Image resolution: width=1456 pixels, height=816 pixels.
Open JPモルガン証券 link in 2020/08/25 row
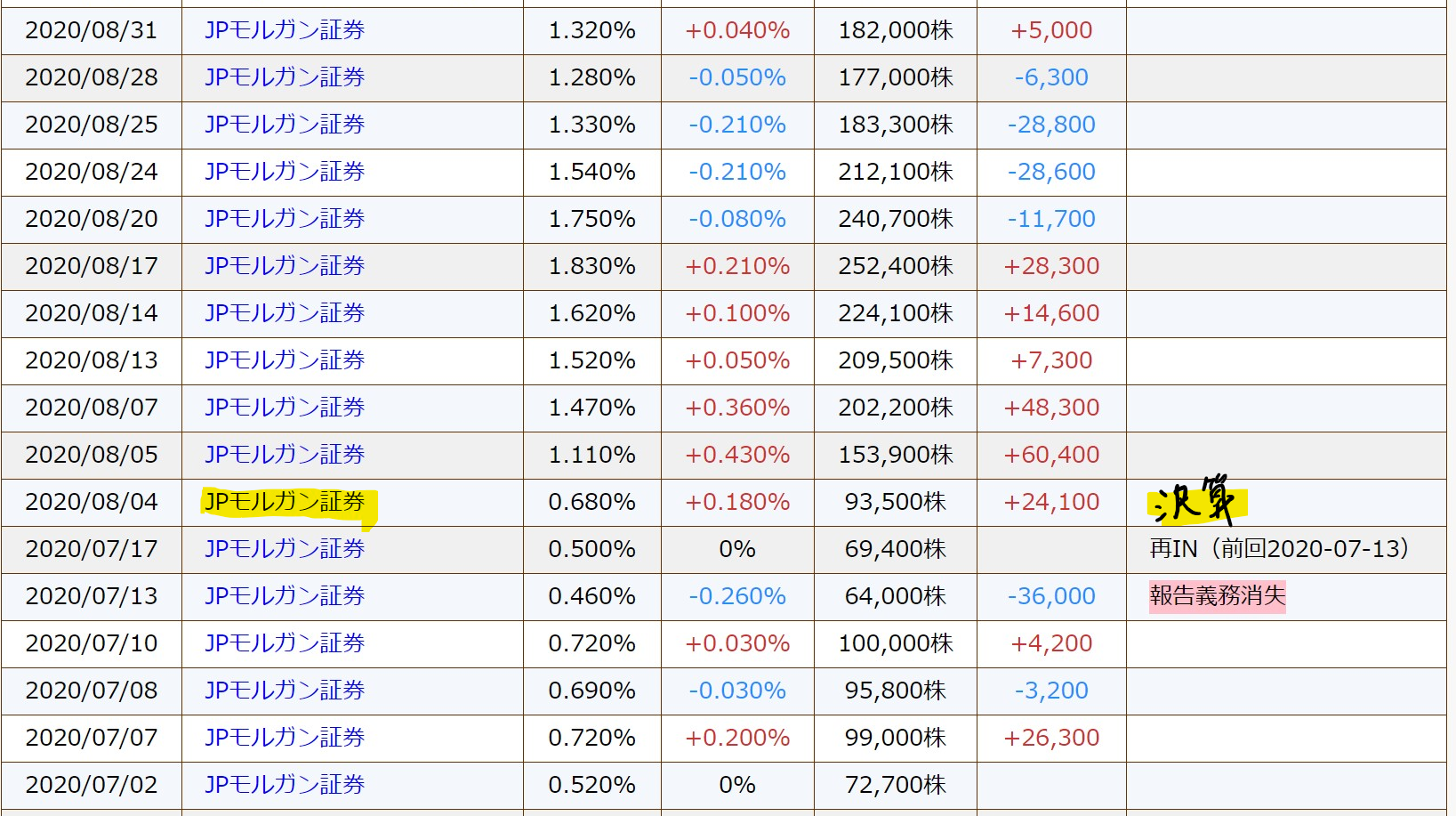[x=285, y=125]
